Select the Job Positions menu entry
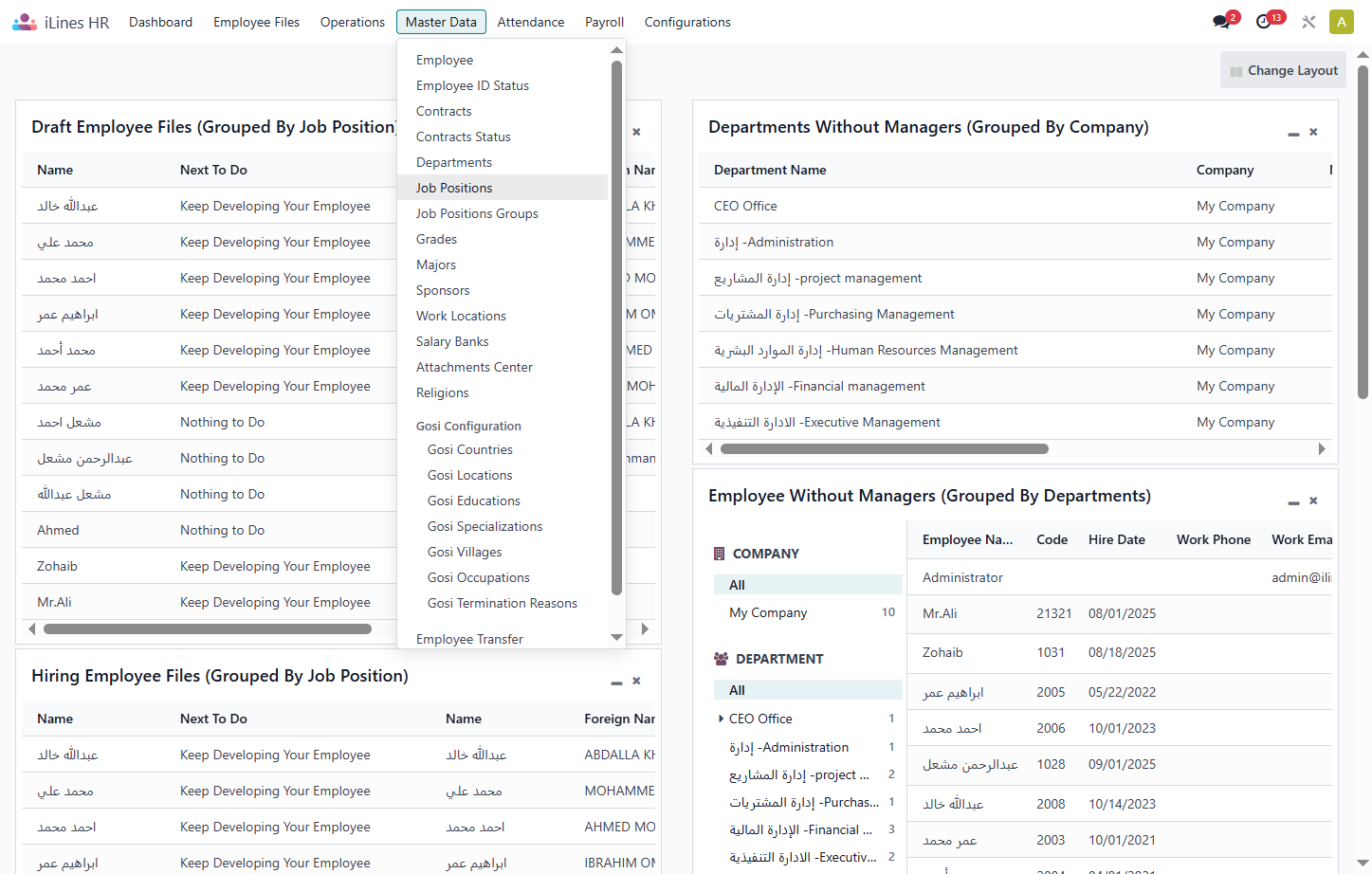This screenshot has height=874, width=1372. (x=503, y=188)
